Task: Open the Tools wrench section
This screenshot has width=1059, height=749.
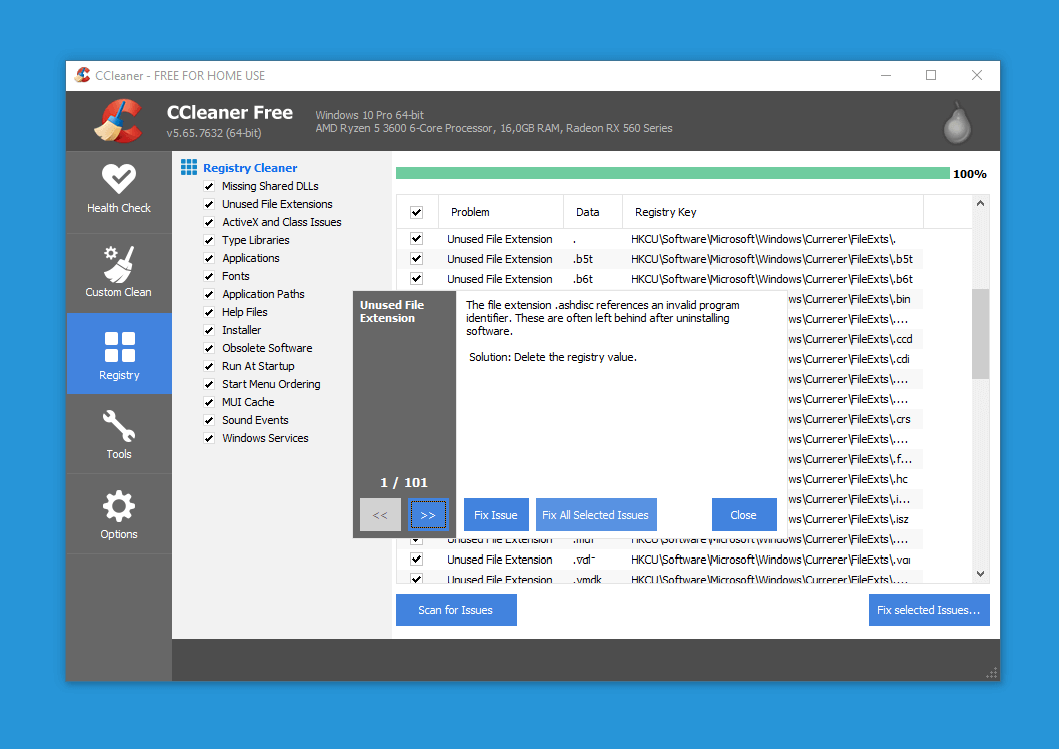Action: tap(119, 434)
